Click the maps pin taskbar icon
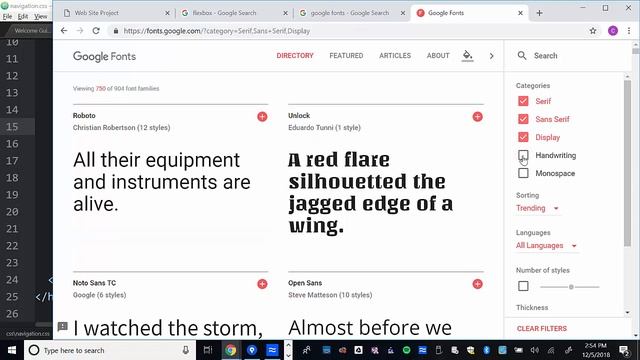 point(252,350)
